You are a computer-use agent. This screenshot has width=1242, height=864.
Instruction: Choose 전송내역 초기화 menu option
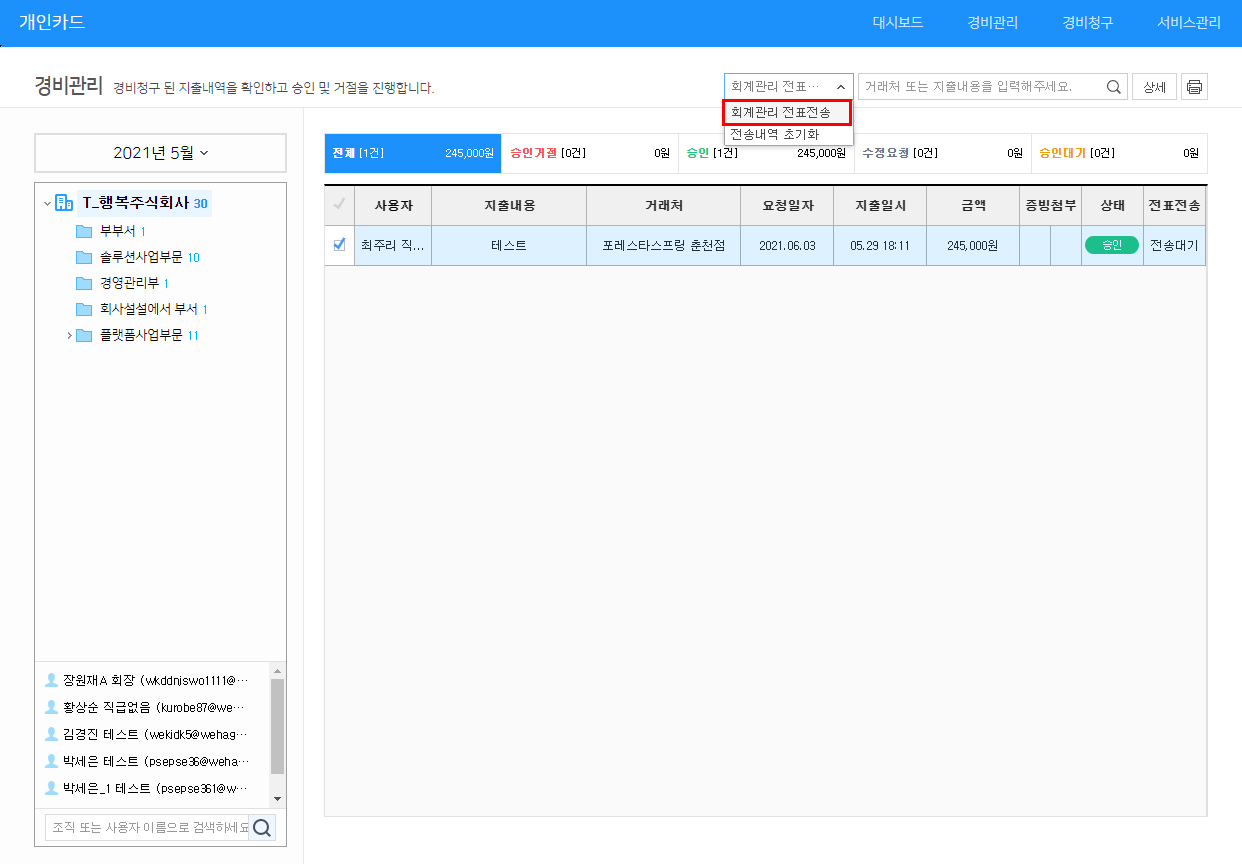[775, 134]
